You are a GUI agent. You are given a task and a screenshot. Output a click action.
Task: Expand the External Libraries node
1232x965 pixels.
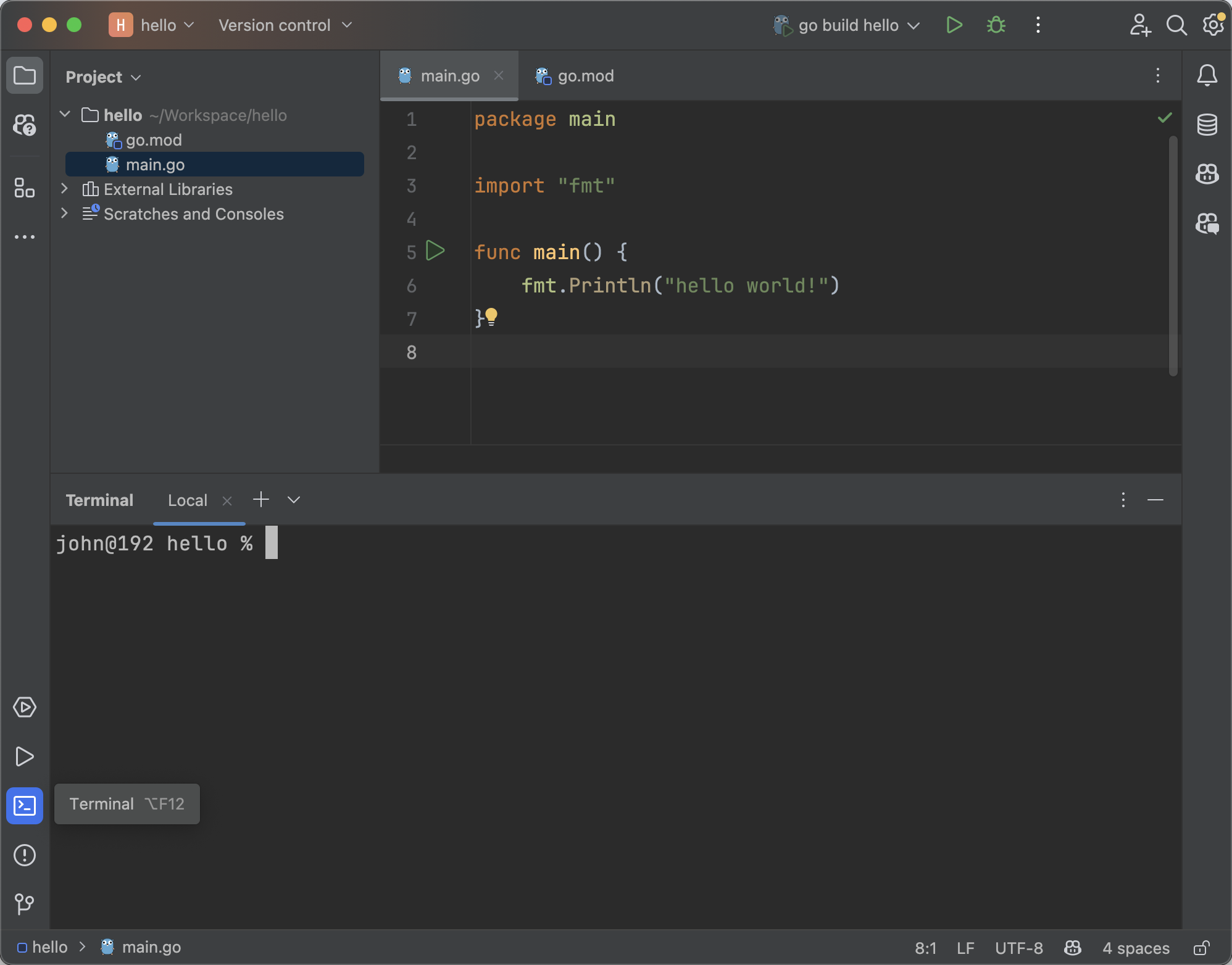pyautogui.click(x=64, y=189)
